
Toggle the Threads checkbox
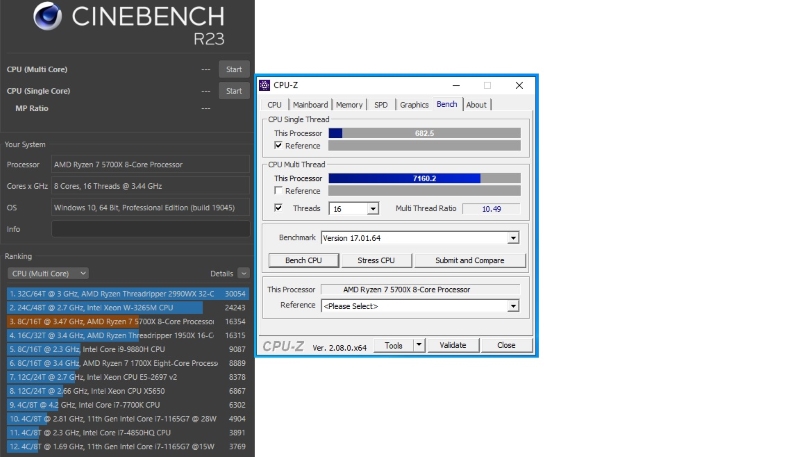(278, 208)
